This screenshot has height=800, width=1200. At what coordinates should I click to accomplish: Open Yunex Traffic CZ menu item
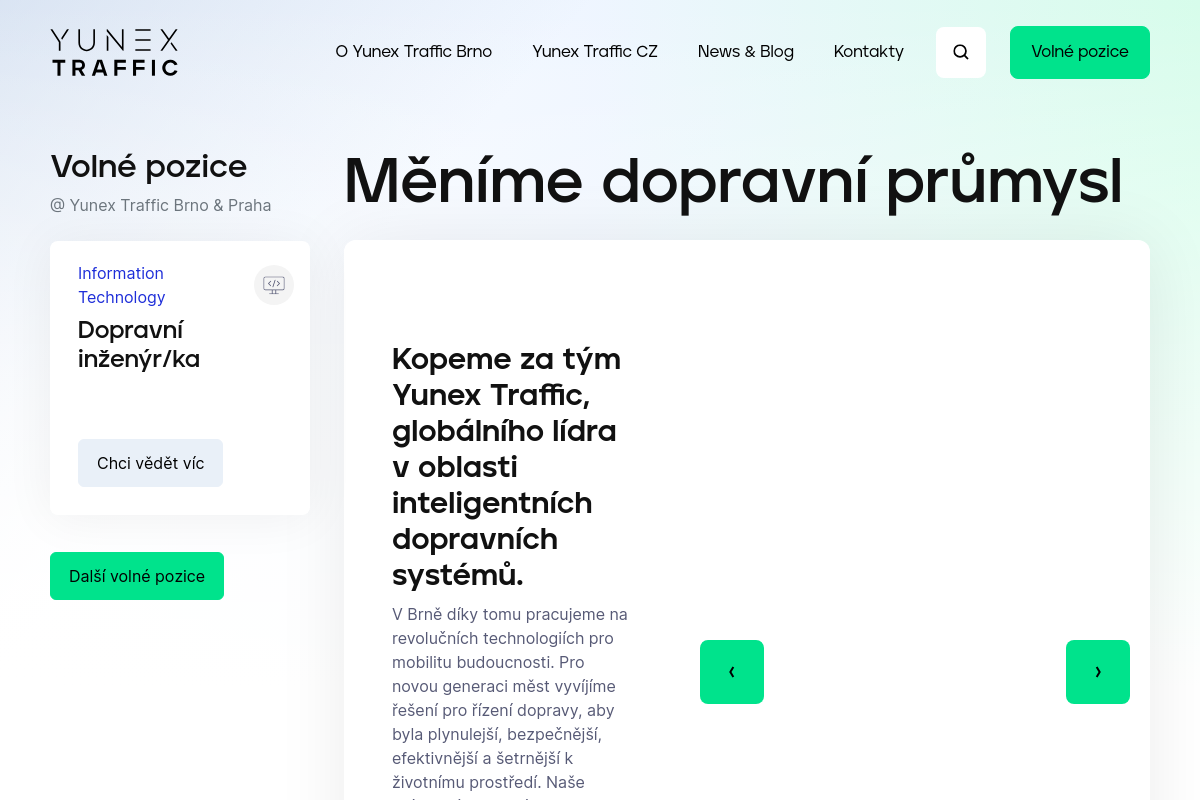click(595, 52)
